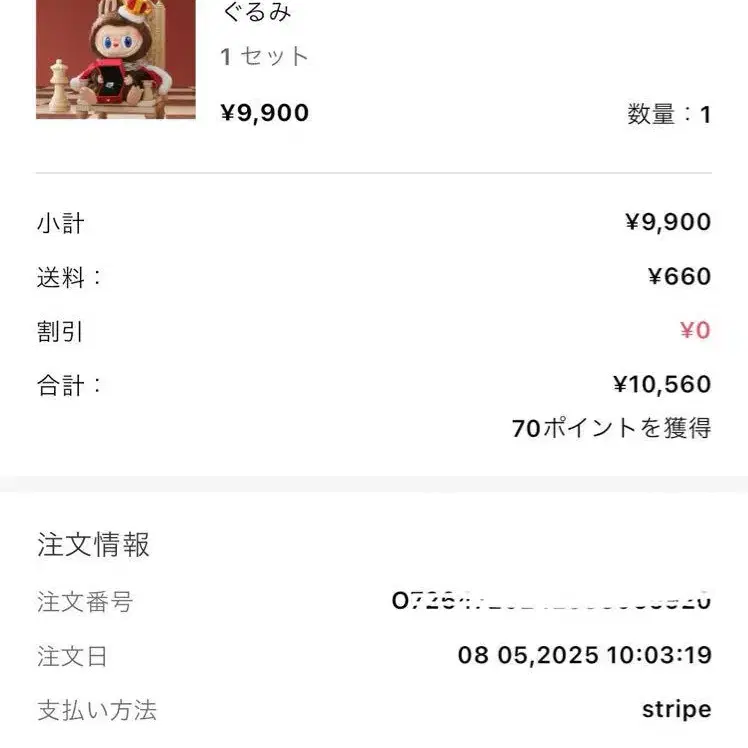Open the 70ポイントを獲得 points notice
This screenshot has width=748, height=748.
pos(612,428)
